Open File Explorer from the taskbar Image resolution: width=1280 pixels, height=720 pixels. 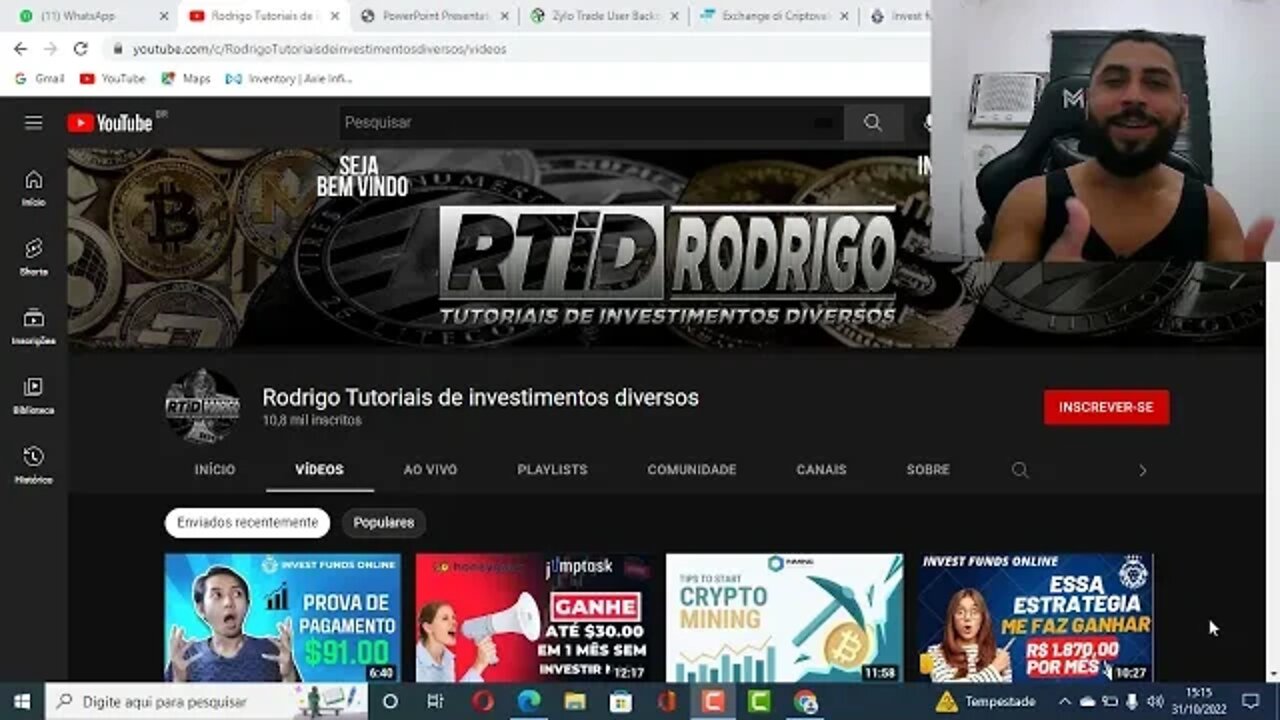click(574, 701)
